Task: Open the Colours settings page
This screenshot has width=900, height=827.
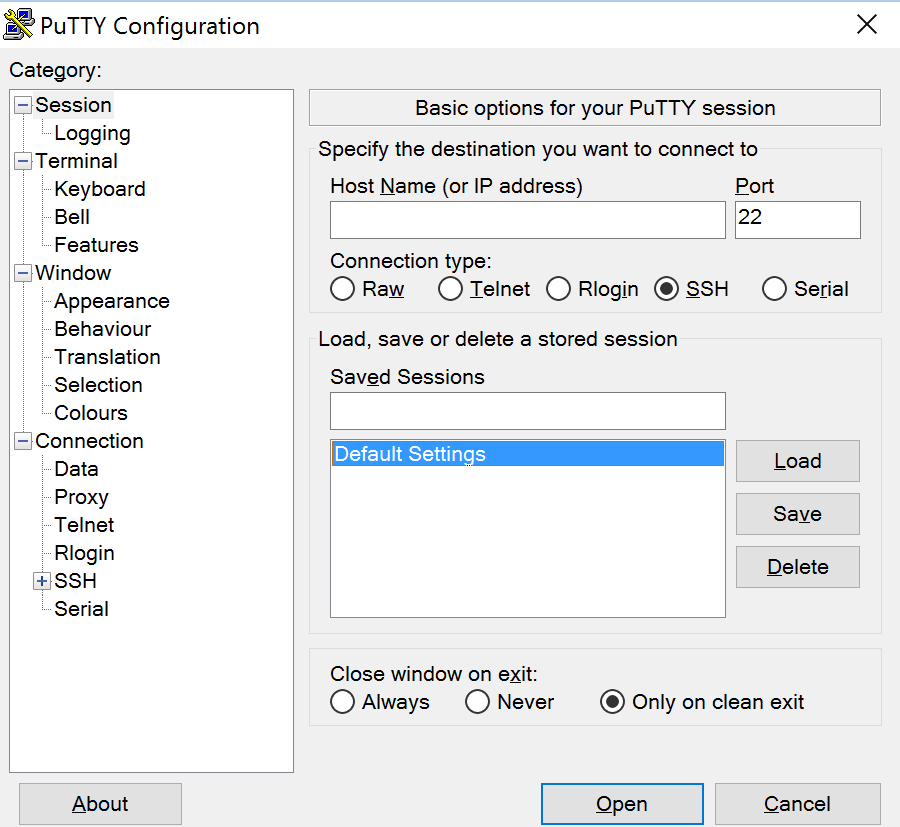Action: click(90, 413)
